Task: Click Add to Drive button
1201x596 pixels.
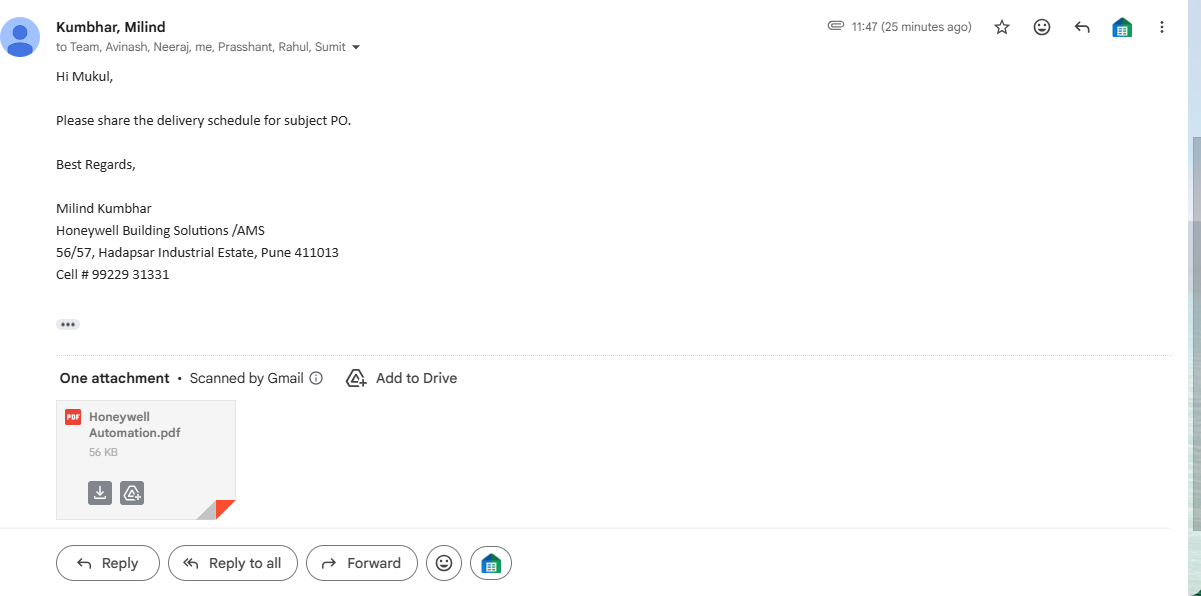Action: tap(401, 378)
